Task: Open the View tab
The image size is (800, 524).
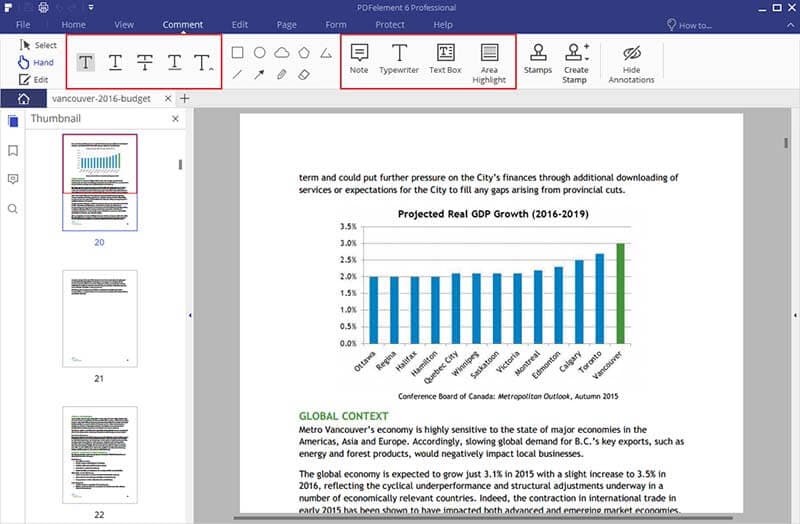Action: pyautogui.click(x=124, y=24)
